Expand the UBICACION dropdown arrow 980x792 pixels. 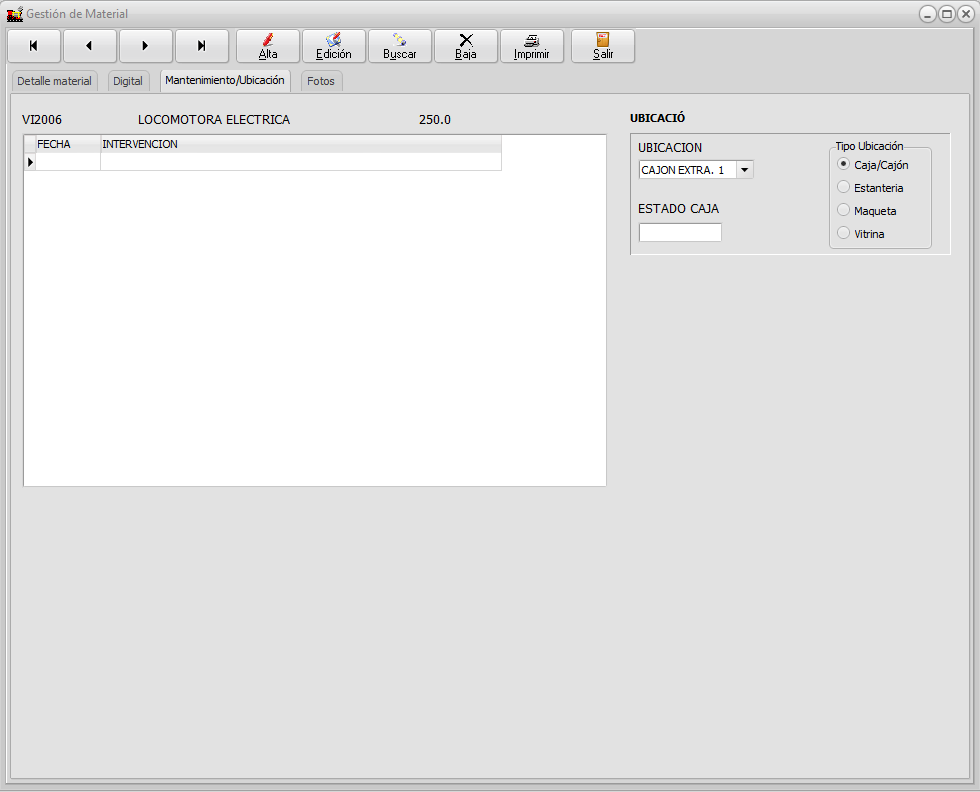[x=744, y=170]
